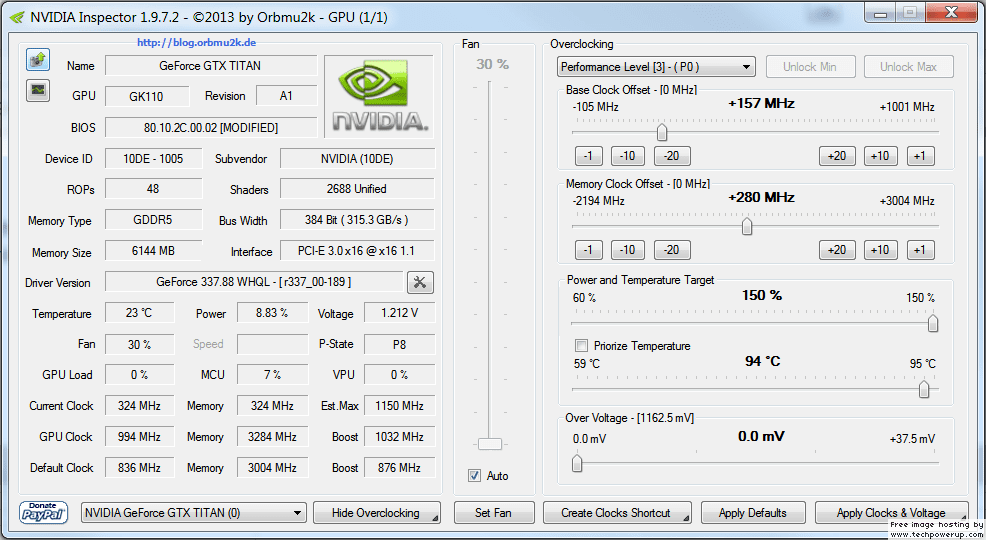986x540 pixels.
Task: Click the Unlock Min button
Action: click(x=810, y=67)
